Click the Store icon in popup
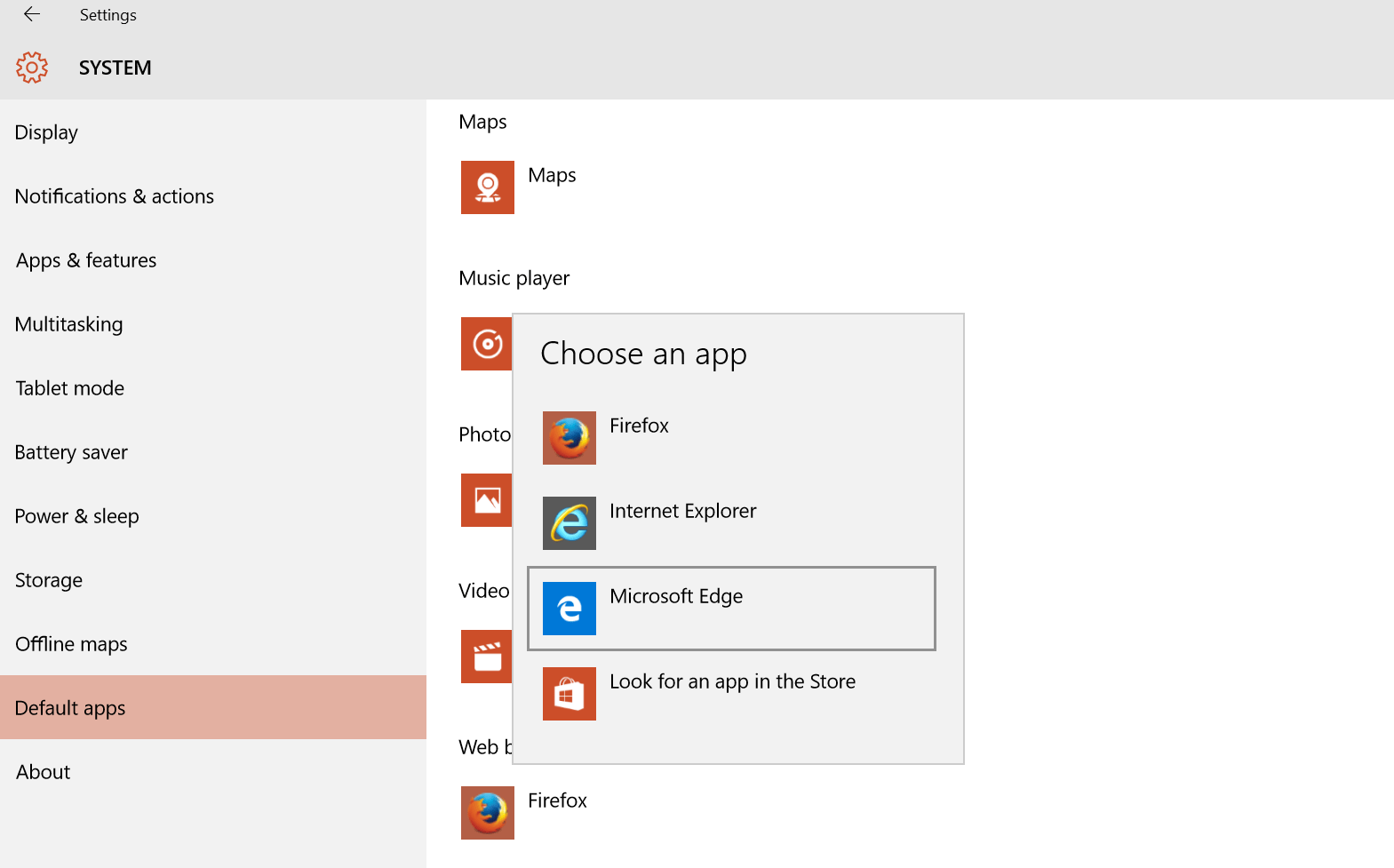The image size is (1394, 868). point(570,694)
